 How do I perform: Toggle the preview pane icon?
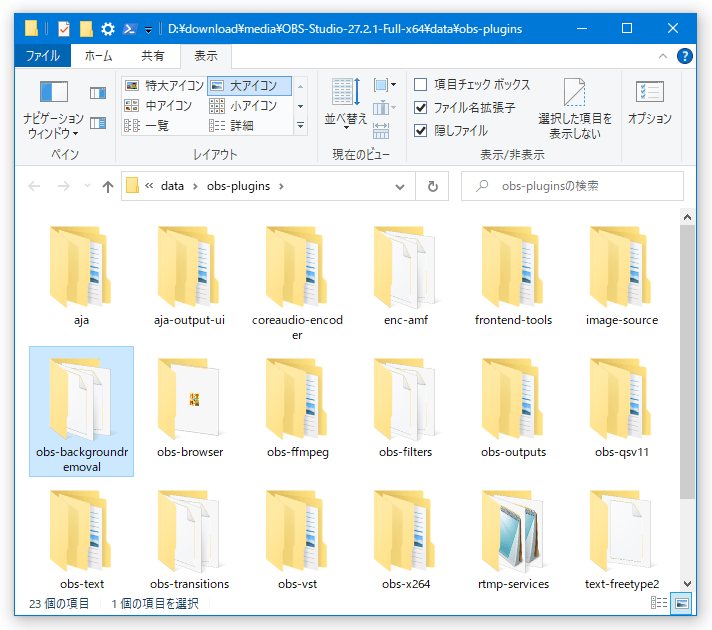[x=98, y=93]
